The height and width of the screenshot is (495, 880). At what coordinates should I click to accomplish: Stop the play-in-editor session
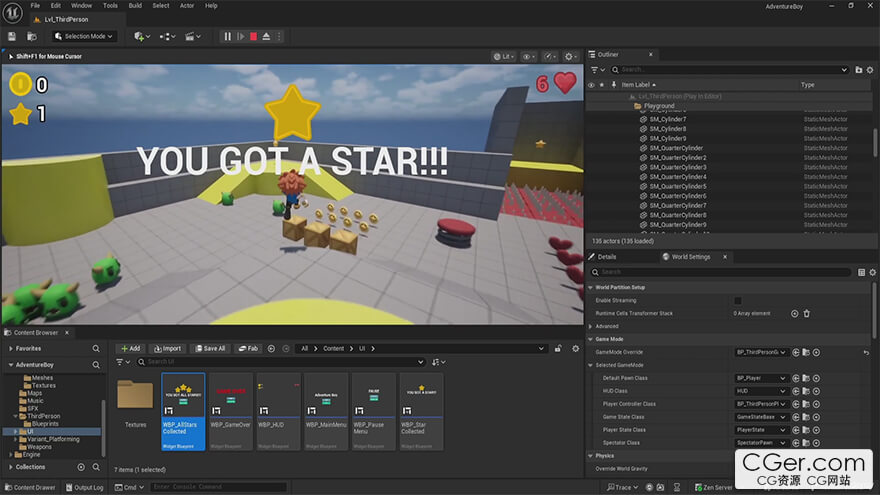pyautogui.click(x=253, y=37)
